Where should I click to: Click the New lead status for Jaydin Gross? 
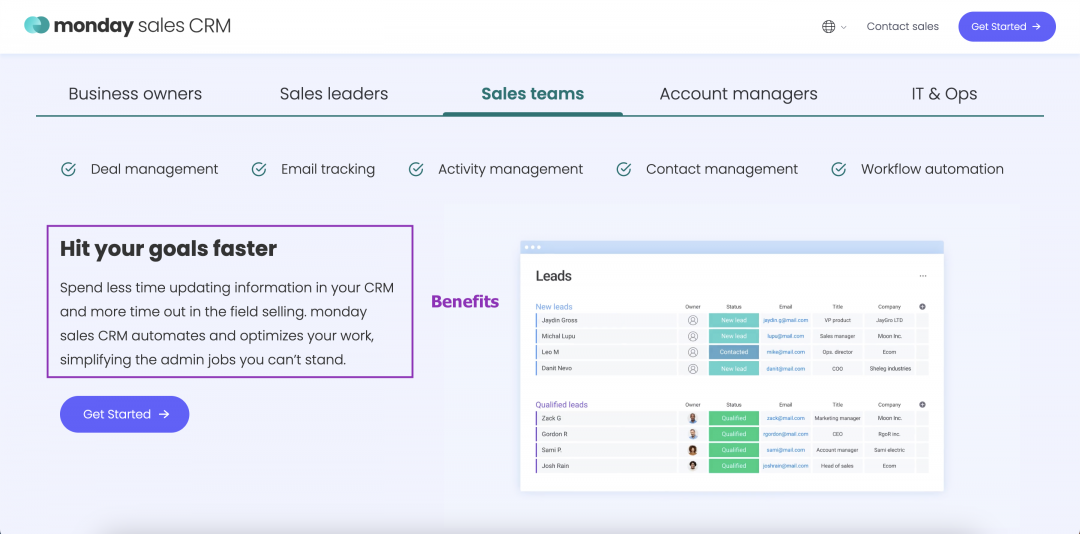pyautogui.click(x=734, y=320)
